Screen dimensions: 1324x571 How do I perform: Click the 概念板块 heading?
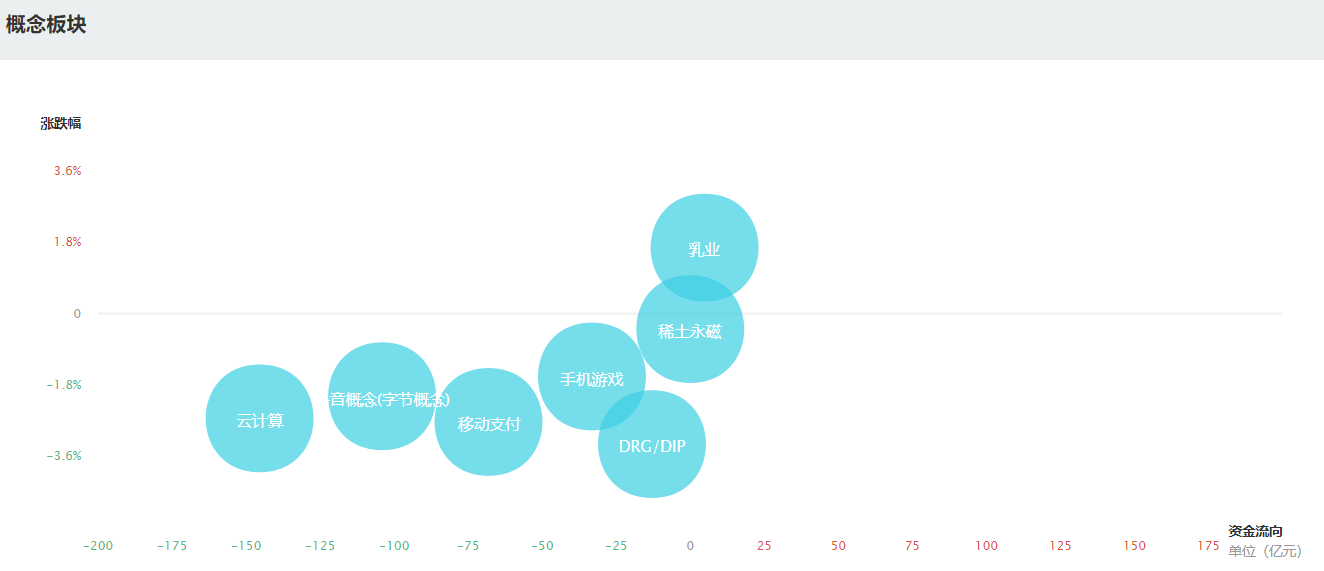coord(46,26)
